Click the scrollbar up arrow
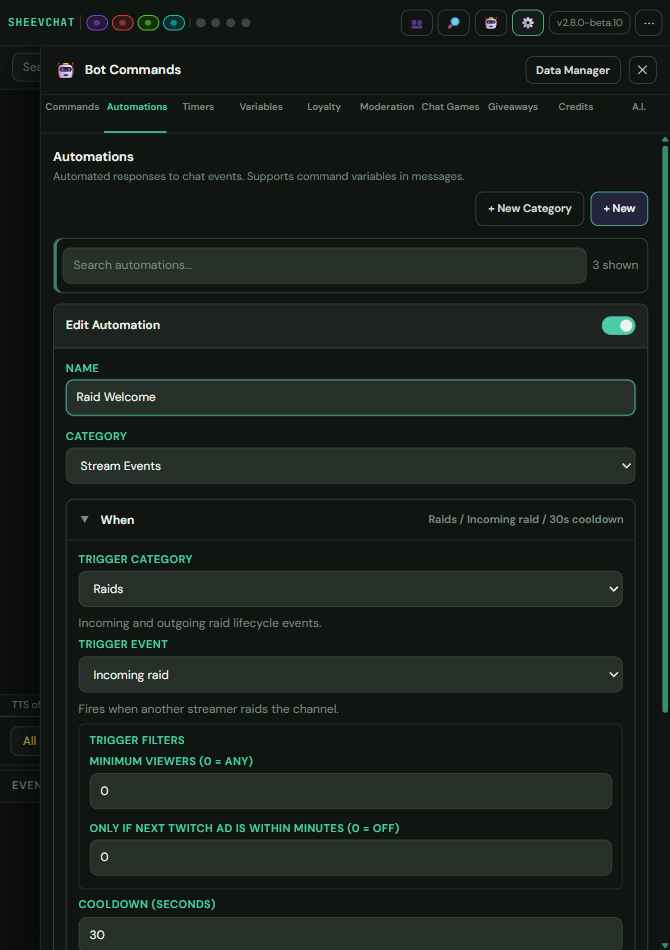This screenshot has width=670, height=950. [665, 139]
